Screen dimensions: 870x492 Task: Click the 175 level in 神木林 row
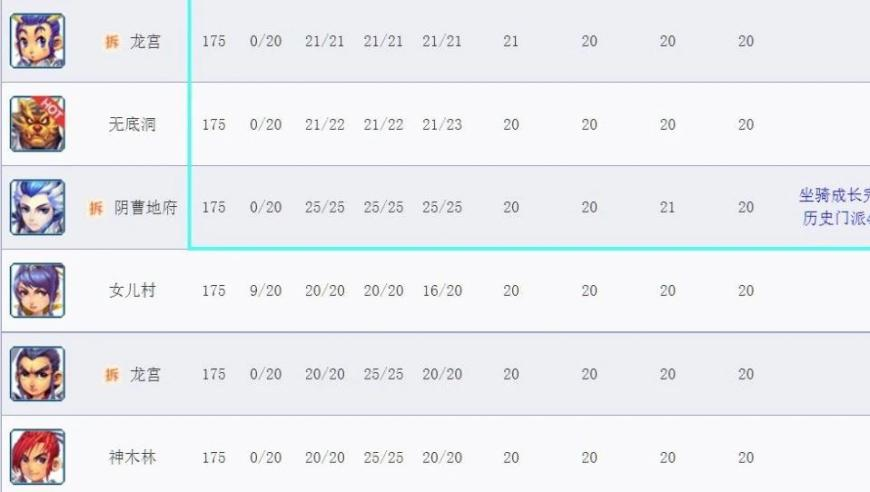click(214, 458)
